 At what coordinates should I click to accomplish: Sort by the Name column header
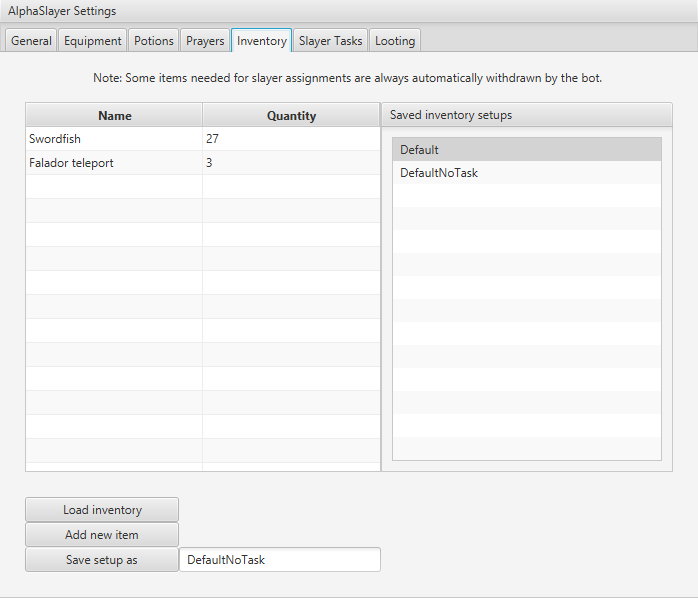coord(114,116)
